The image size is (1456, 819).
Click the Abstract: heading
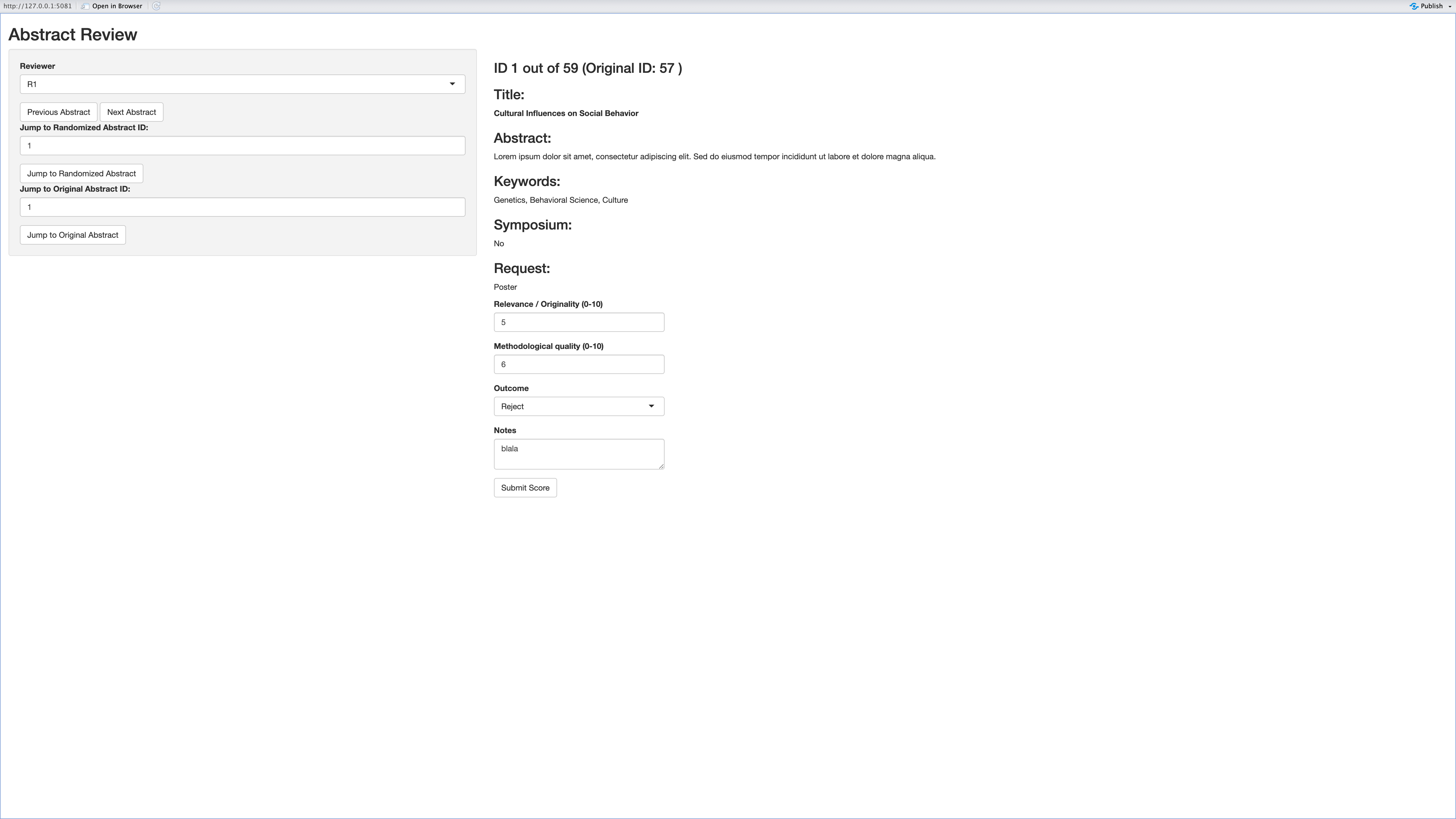pos(522,138)
